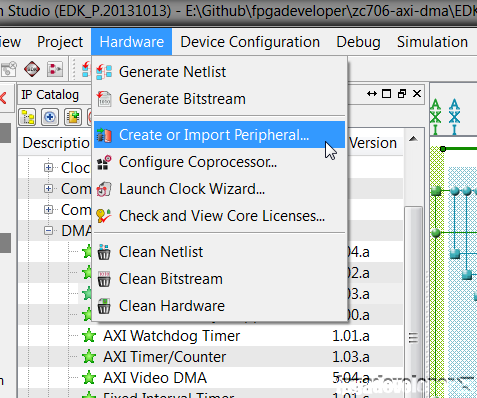
Task: Choose Create or Import Peripheral entry
Action: (x=219, y=135)
